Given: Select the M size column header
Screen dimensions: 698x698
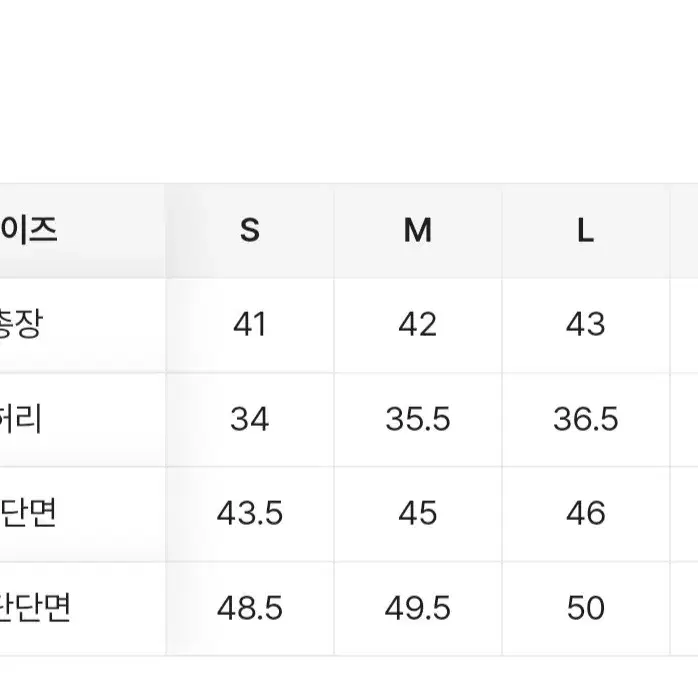Looking at the screenshot, I should pyautogui.click(x=418, y=231).
